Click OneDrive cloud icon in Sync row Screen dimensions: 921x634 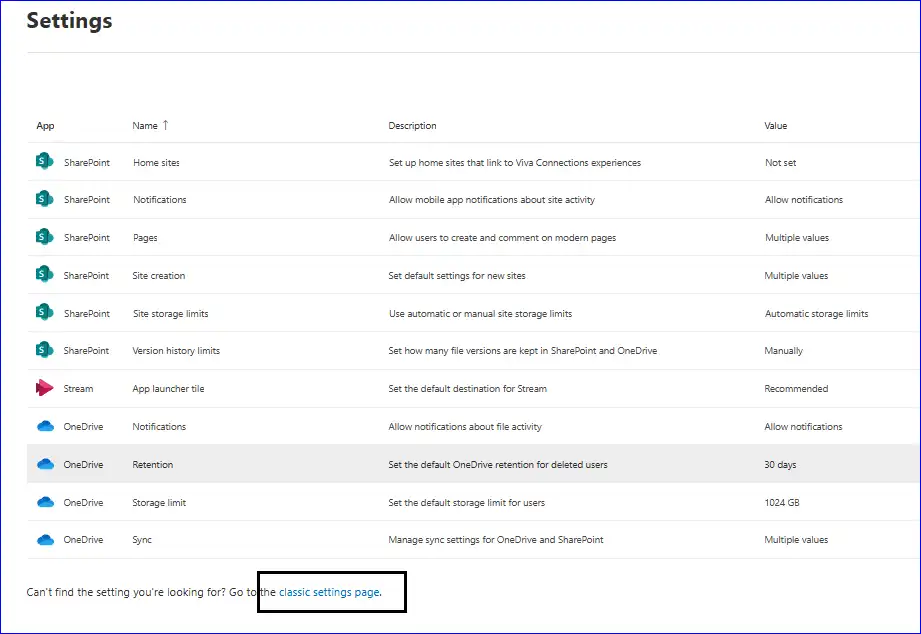tap(44, 540)
